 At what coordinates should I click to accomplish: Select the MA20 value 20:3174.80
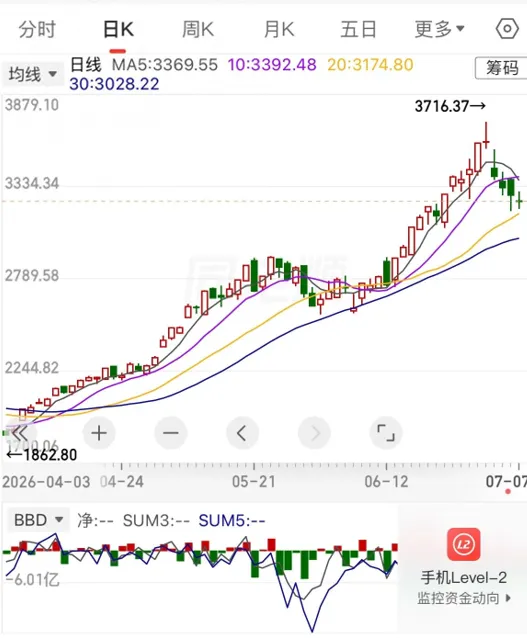370,65
